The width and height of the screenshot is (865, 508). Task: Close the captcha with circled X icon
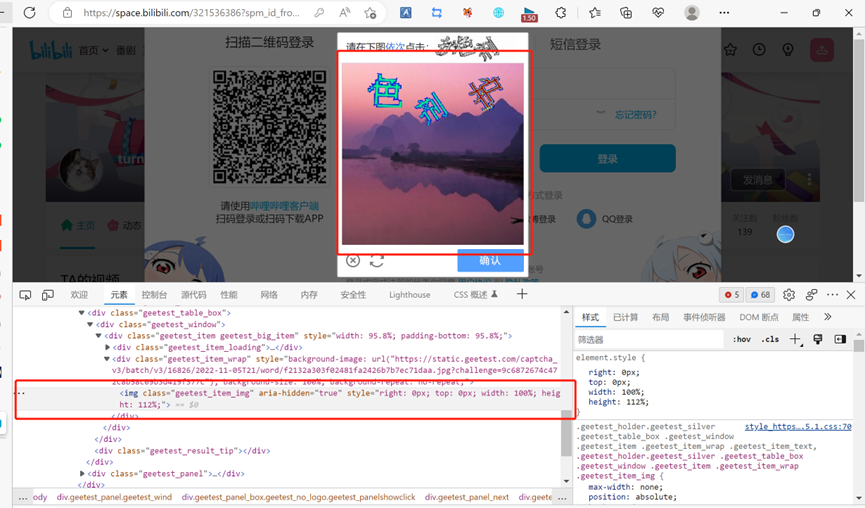[353, 260]
